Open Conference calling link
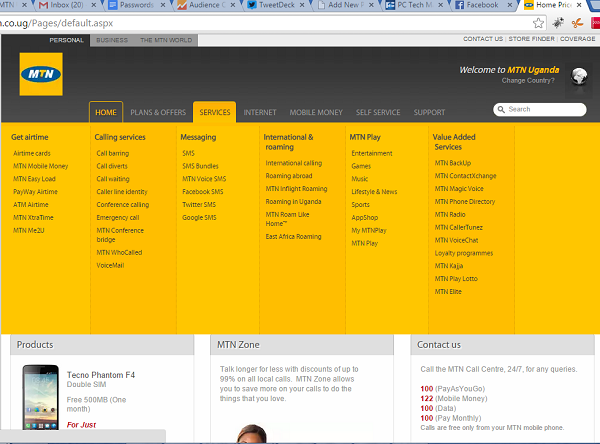This screenshot has height=444, width=600. [x=122, y=205]
